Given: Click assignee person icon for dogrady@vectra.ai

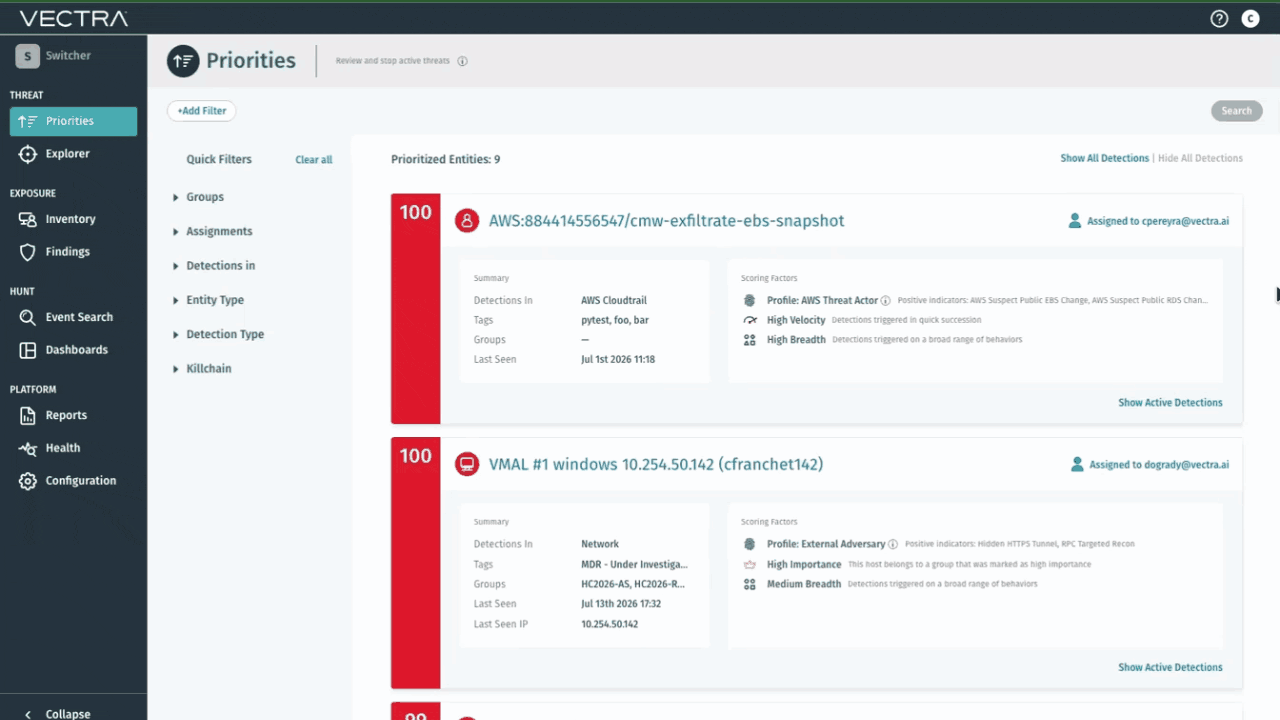Looking at the screenshot, I should (1077, 464).
